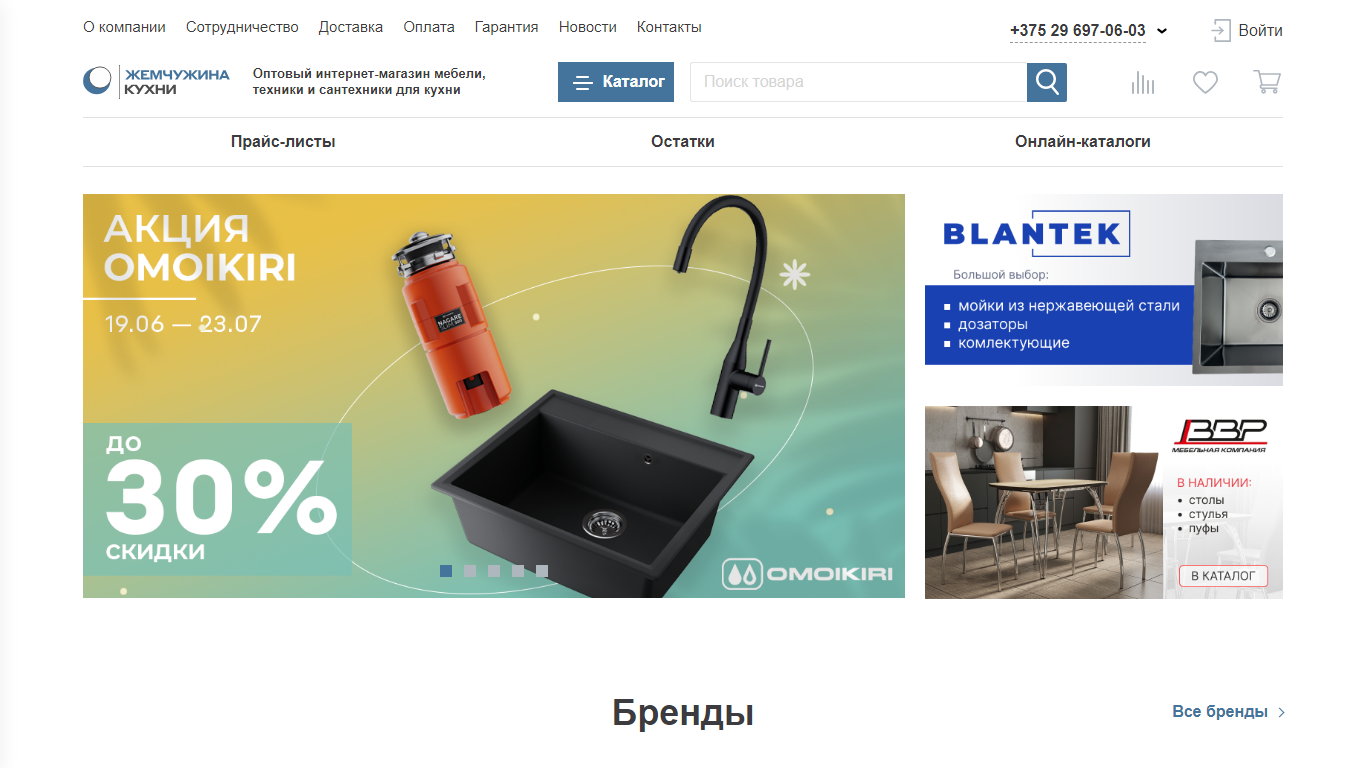Open the Контакты menu link
Screen dimensions: 1366x768
pyautogui.click(x=669, y=27)
